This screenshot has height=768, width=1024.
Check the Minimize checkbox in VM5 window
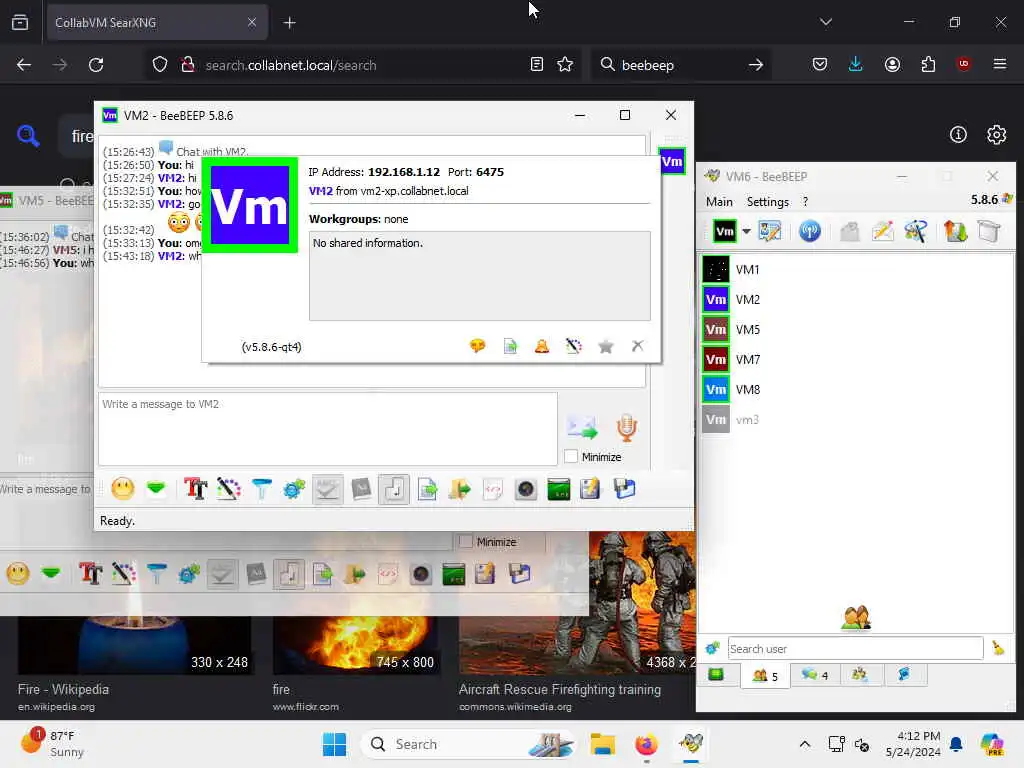click(x=466, y=541)
